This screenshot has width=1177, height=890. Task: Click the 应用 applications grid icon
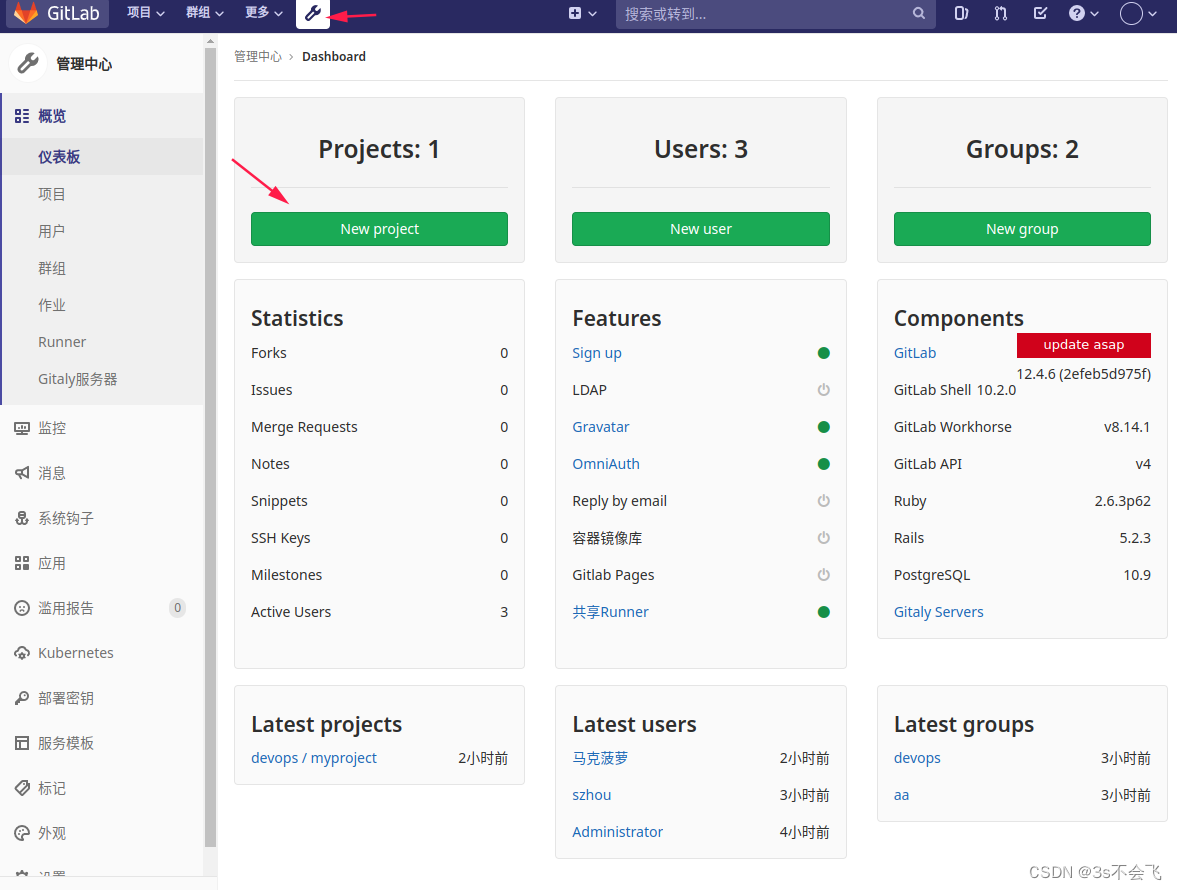click(22, 564)
